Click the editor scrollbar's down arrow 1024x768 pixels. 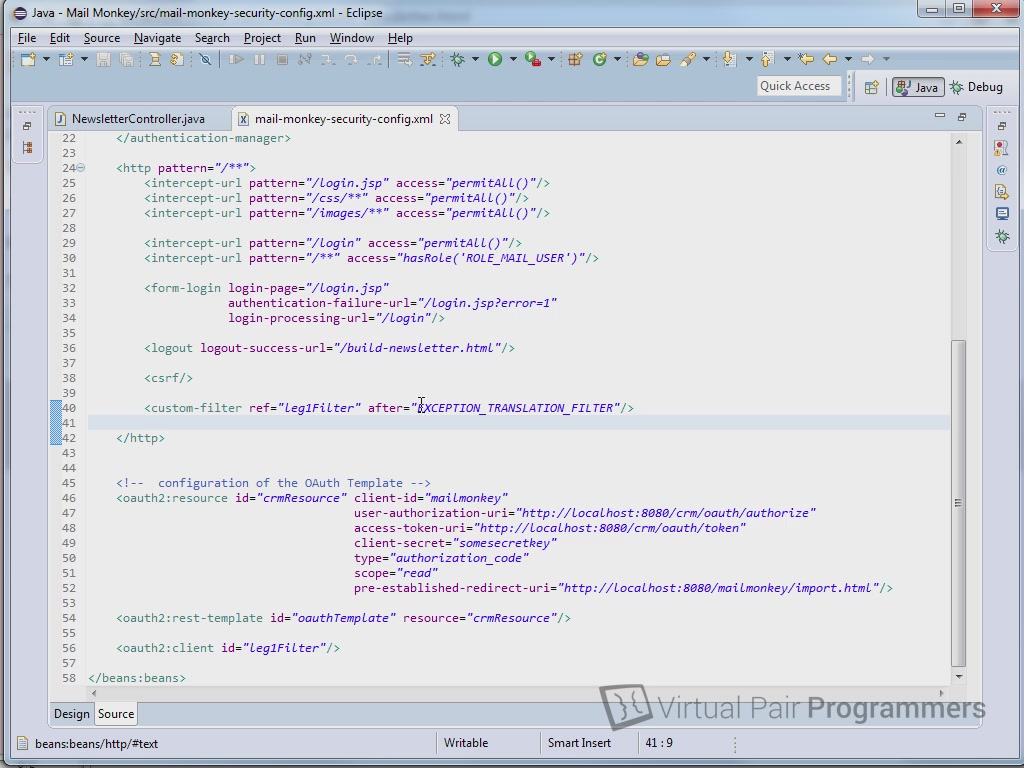(x=958, y=677)
